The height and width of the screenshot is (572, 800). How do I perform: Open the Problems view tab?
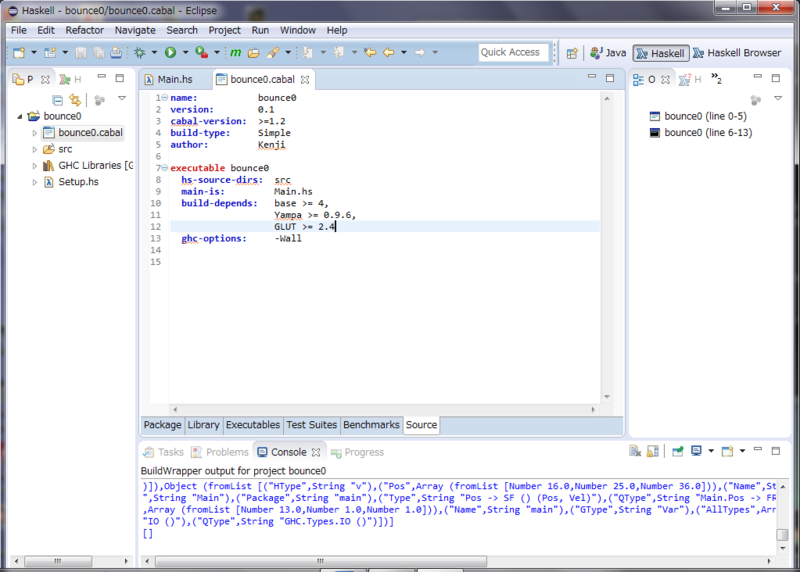pos(219,452)
